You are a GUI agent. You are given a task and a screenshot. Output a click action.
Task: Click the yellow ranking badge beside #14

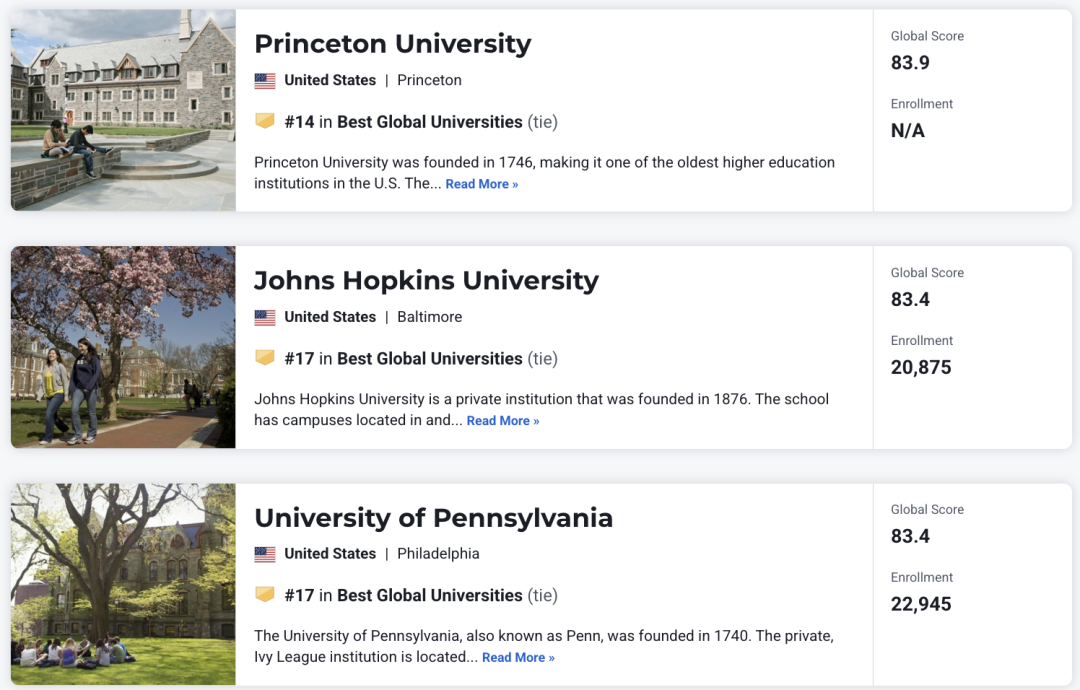(x=264, y=121)
